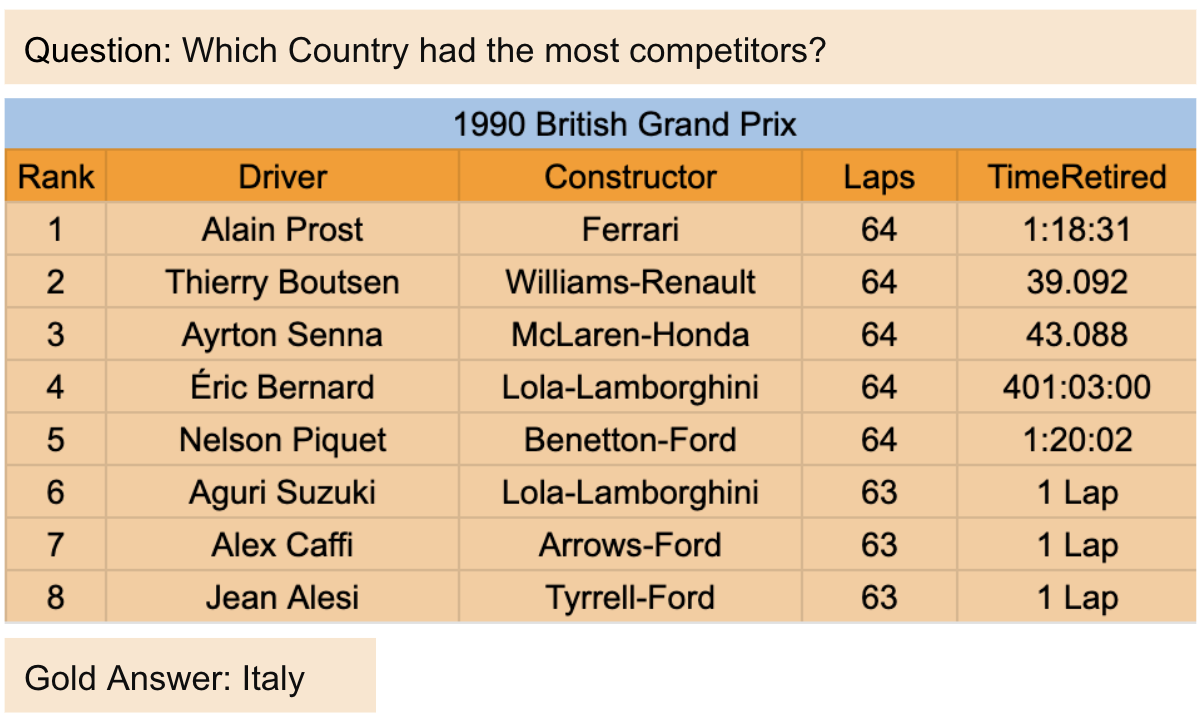Select the Jean Alesi cell
This screenshot has width=1204, height=722.
(282, 598)
